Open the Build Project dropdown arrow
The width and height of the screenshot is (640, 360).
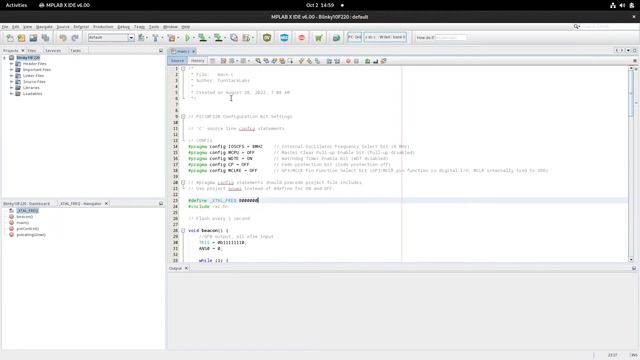pos(162,38)
